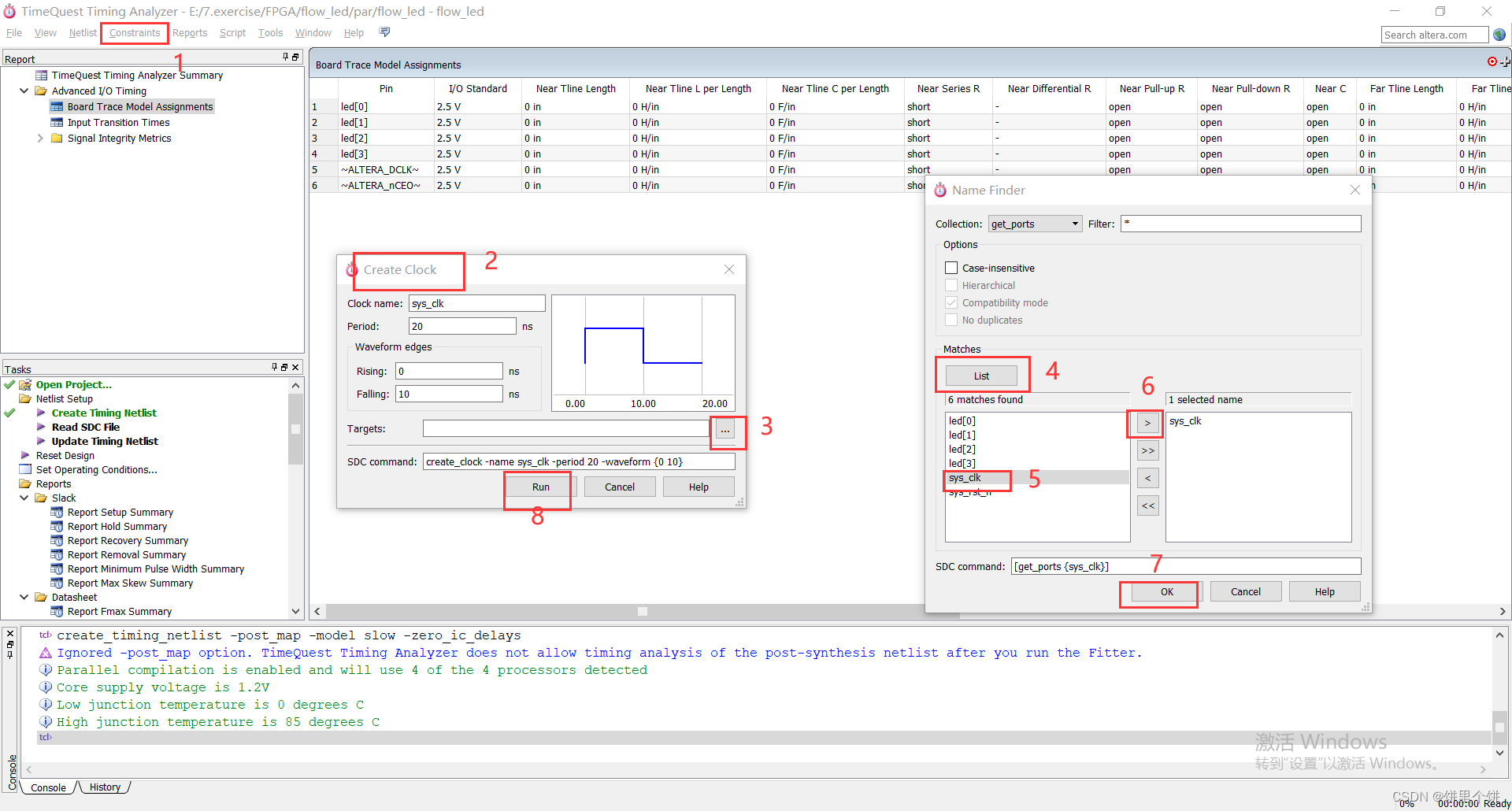Click into the Period value field
1512x811 pixels.
click(x=462, y=327)
